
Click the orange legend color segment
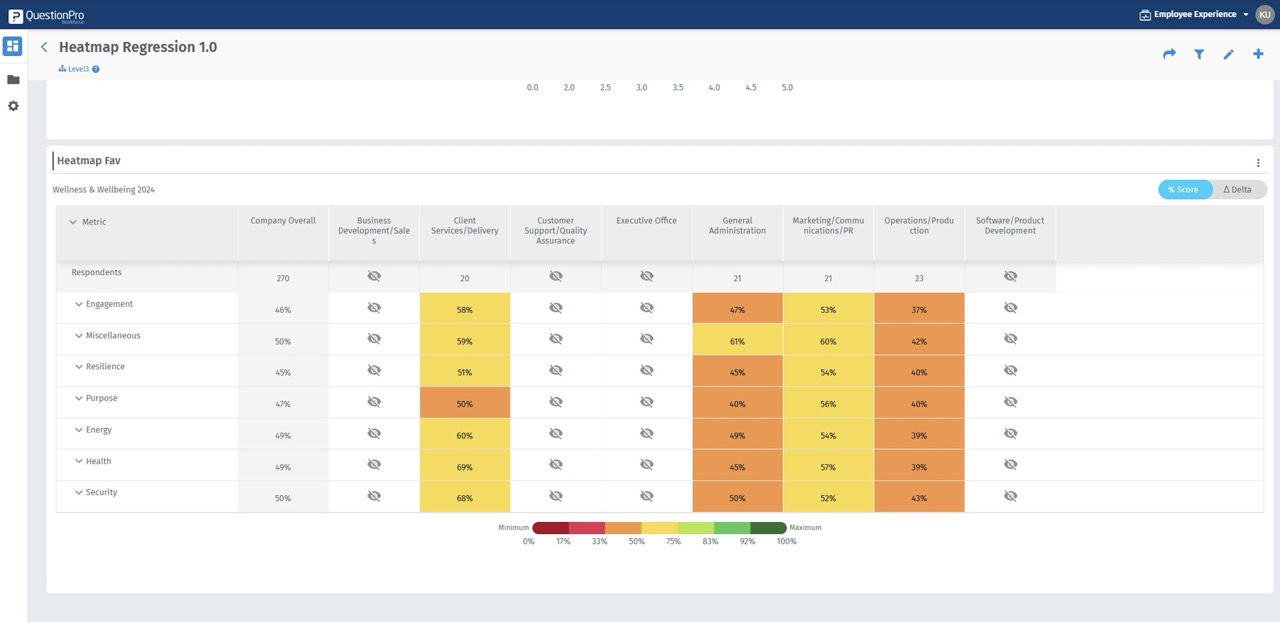click(623, 527)
